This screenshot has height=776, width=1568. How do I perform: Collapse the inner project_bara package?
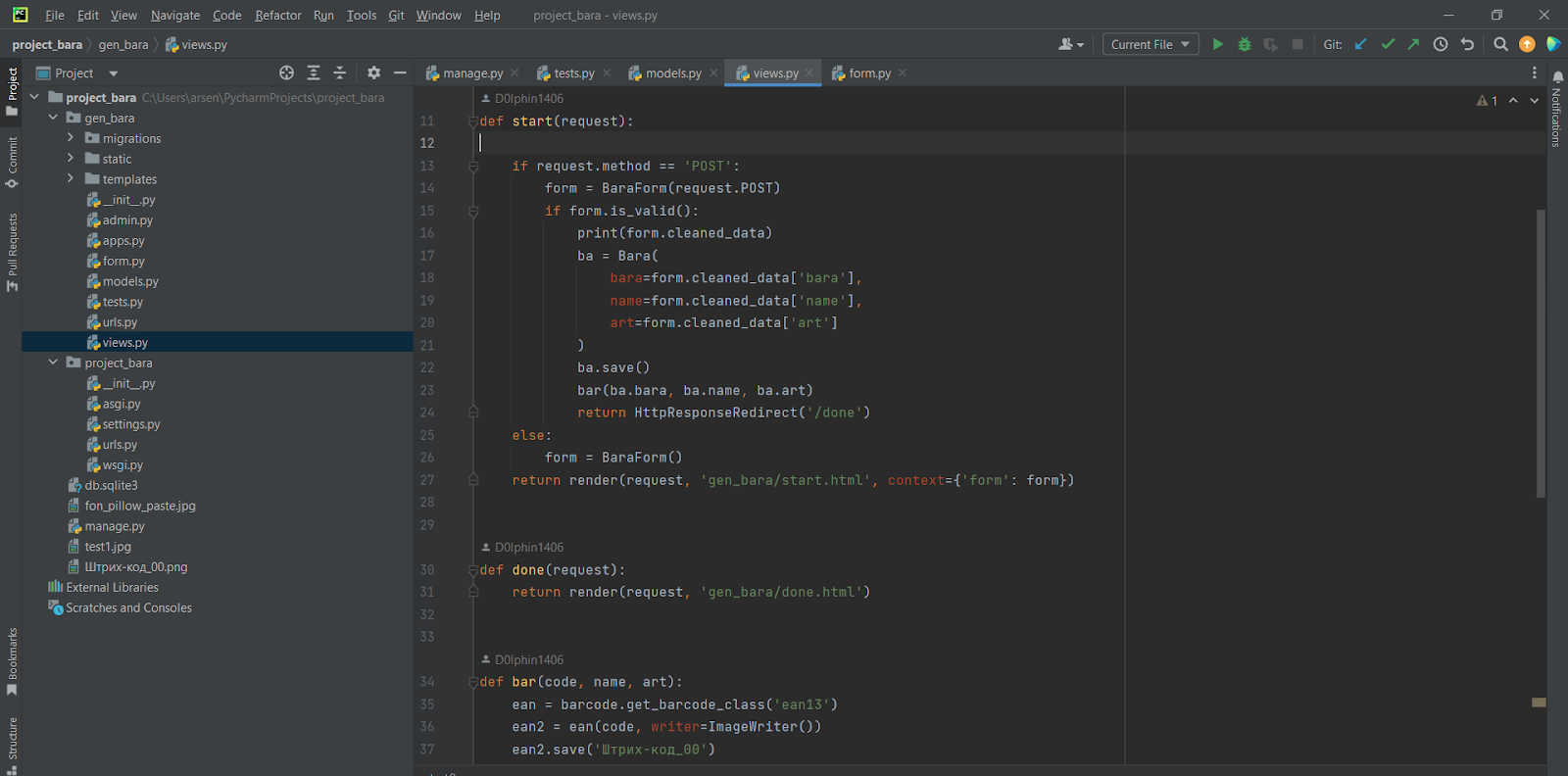53,363
